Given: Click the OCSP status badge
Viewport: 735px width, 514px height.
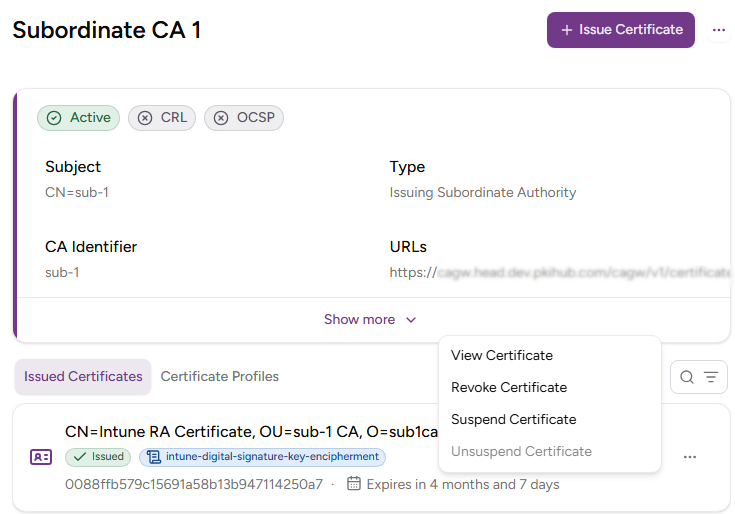Looking at the screenshot, I should point(244,118).
